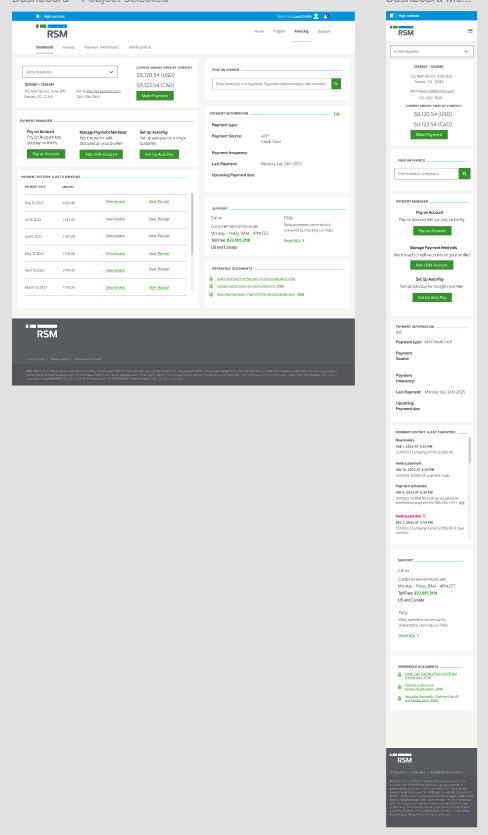488x835 pixels.
Task: Switch to the Invoices tab
Action: (68, 47)
